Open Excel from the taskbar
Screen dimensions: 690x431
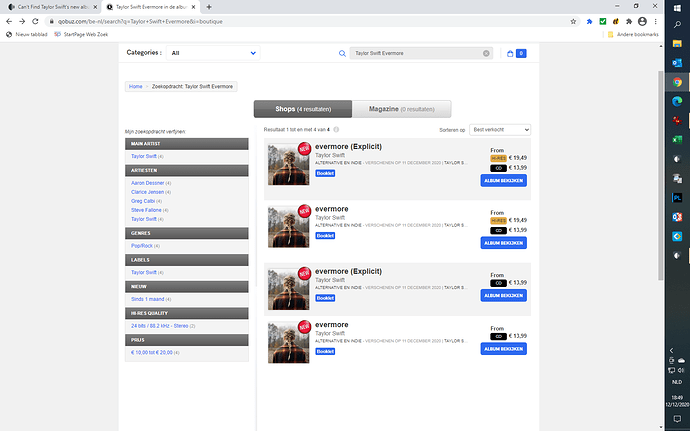(677, 140)
